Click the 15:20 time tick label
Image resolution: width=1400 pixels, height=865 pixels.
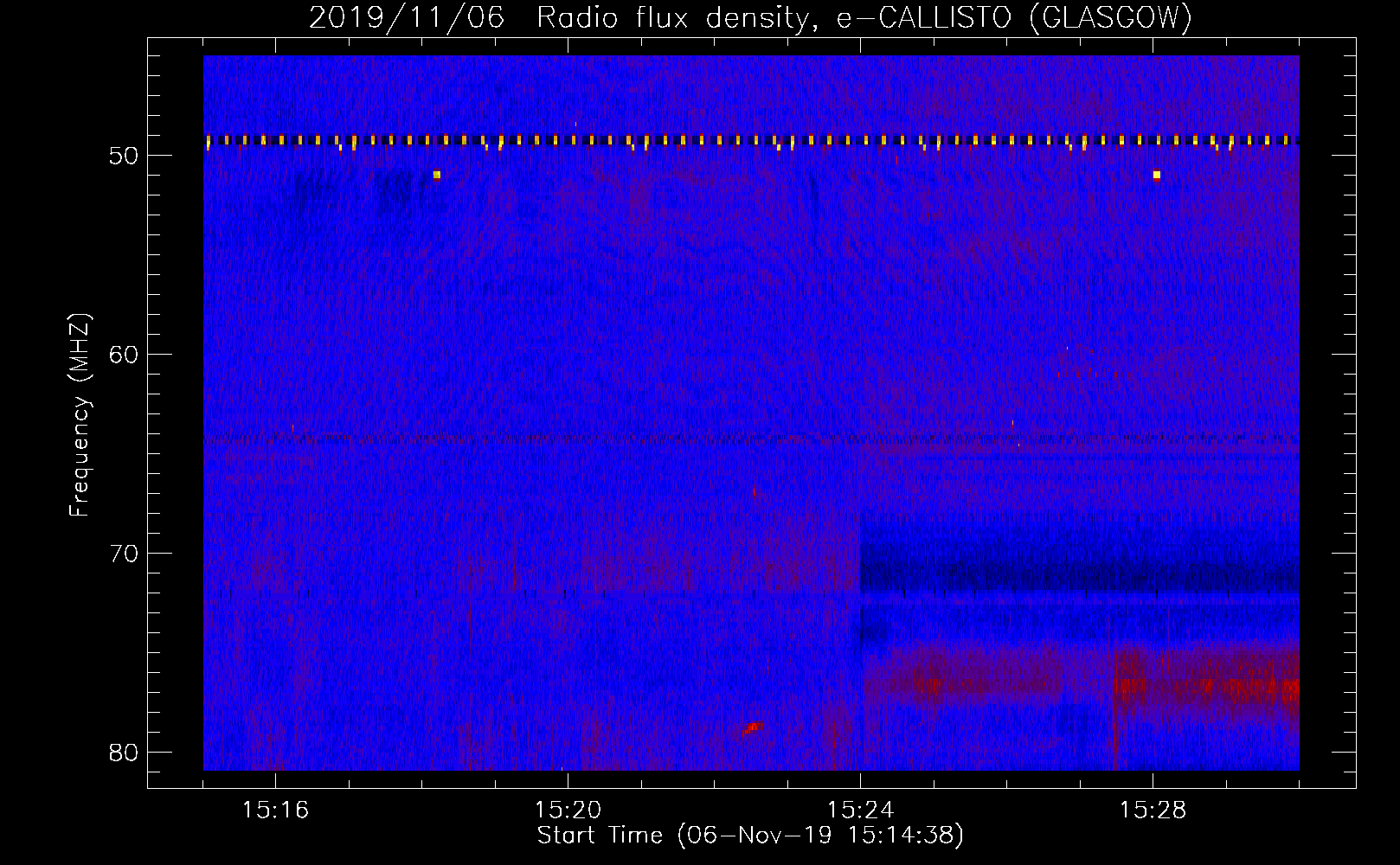tap(568, 811)
